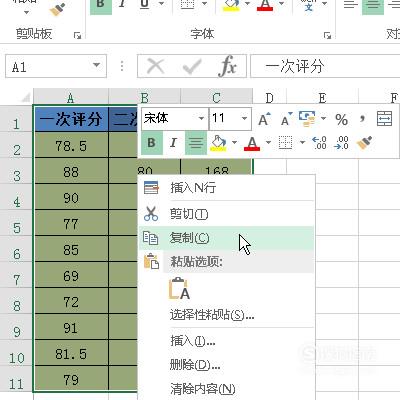Increase font size in mini toolbar
This screenshot has height=400, width=400.
264,119
